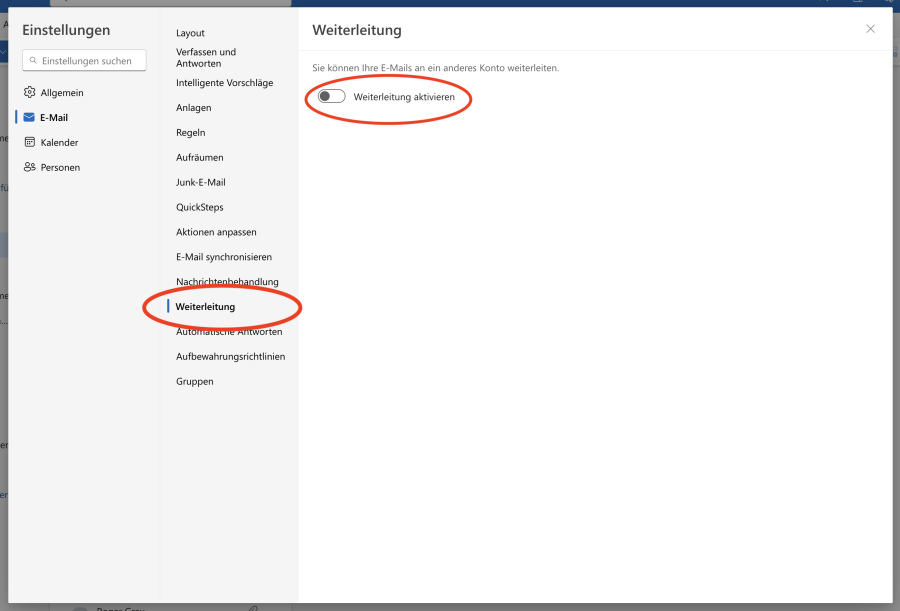
Task: Enable the Weiterleitung aktivieren toggle
Action: (x=331, y=97)
